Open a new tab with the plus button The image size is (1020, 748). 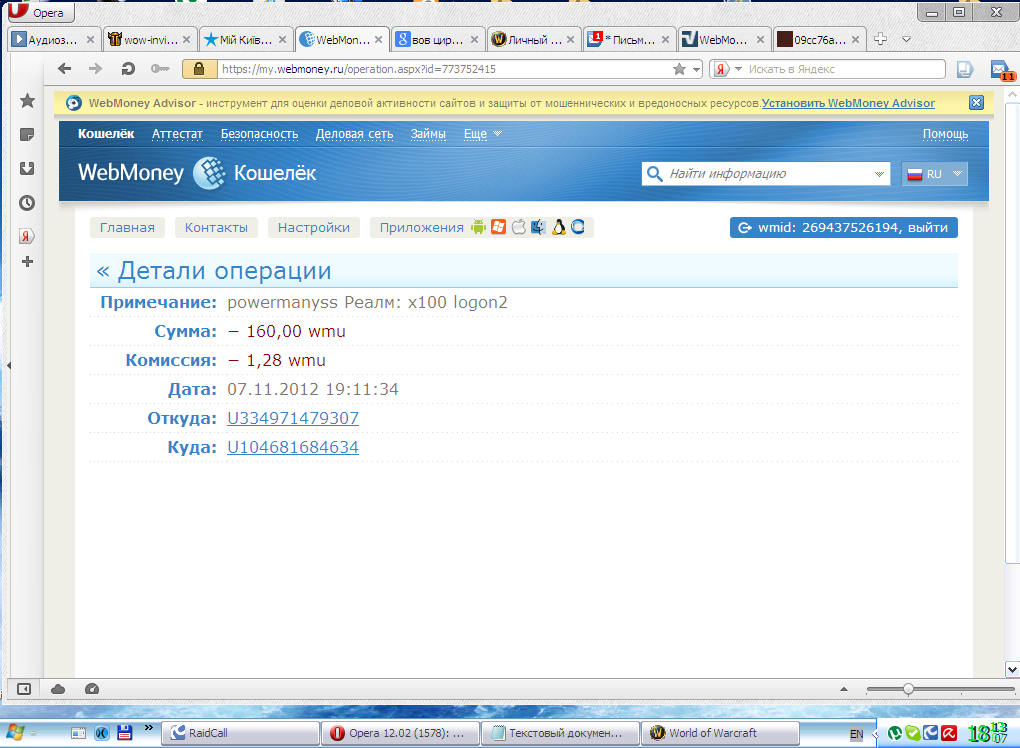tap(880, 39)
